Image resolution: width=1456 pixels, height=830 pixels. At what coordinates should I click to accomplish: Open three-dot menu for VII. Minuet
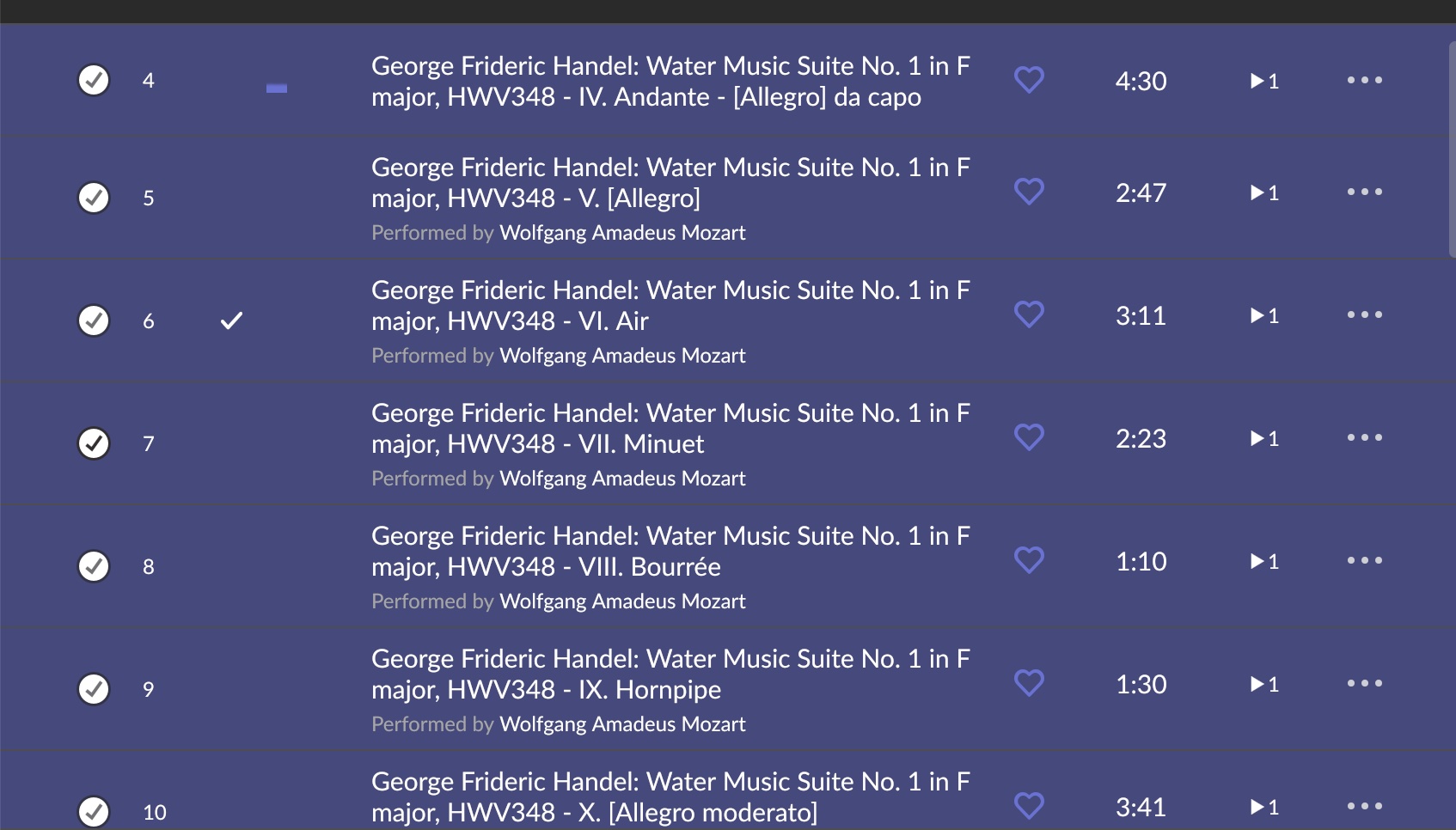(x=1364, y=437)
